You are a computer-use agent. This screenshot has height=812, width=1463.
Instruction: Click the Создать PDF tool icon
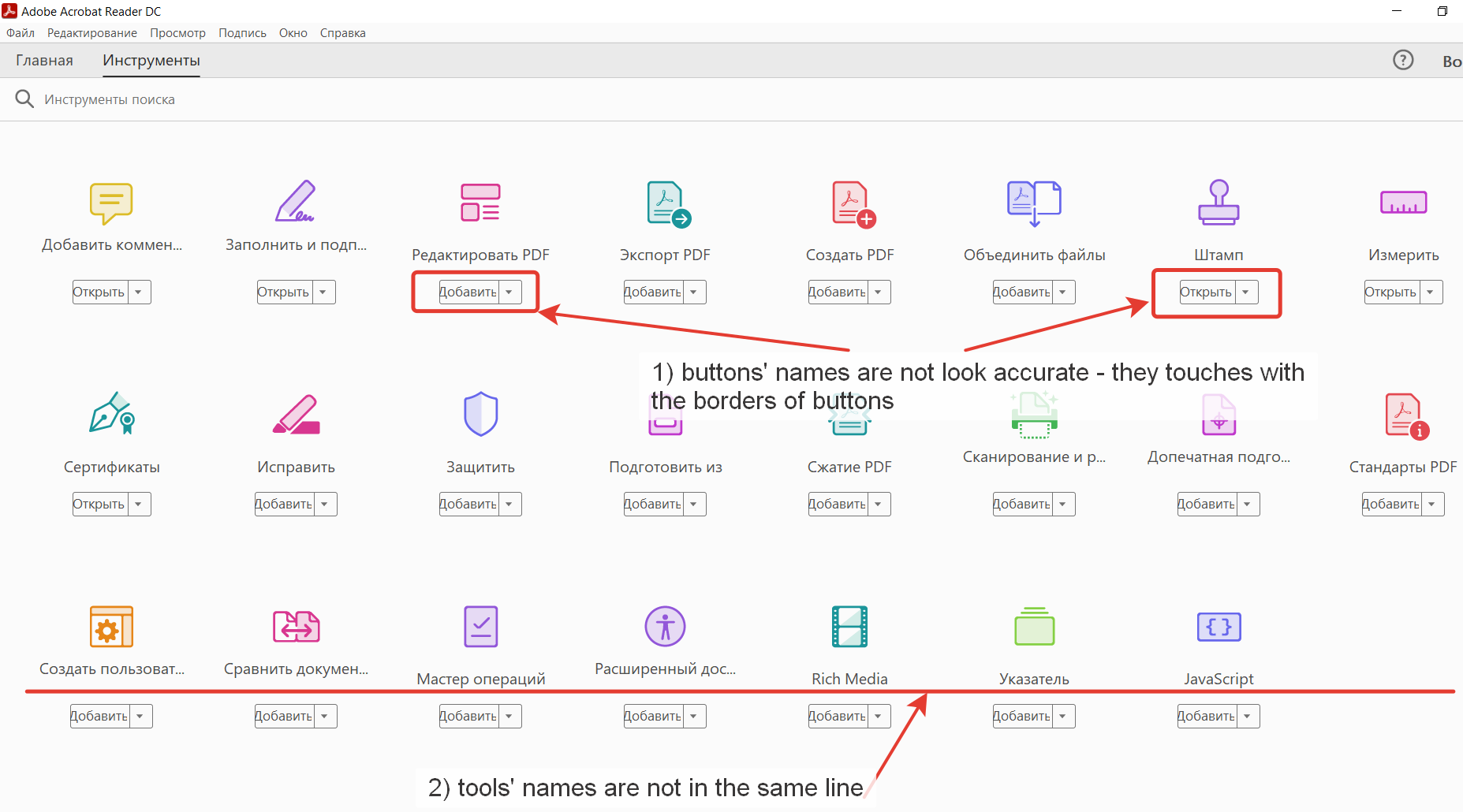point(849,203)
